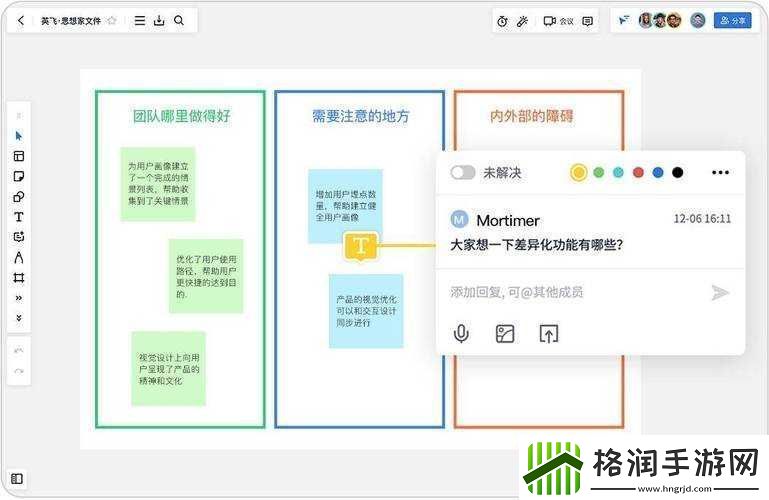Screen dimensions: 769x500
Task: Select the frame tool
Action: [19, 278]
